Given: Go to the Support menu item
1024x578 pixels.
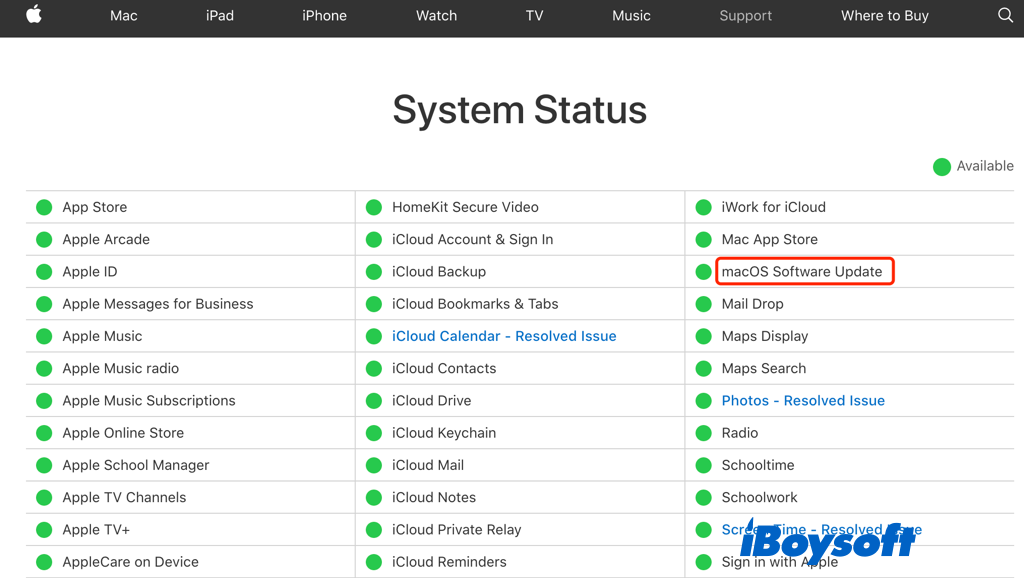Looking at the screenshot, I should pyautogui.click(x=746, y=16).
